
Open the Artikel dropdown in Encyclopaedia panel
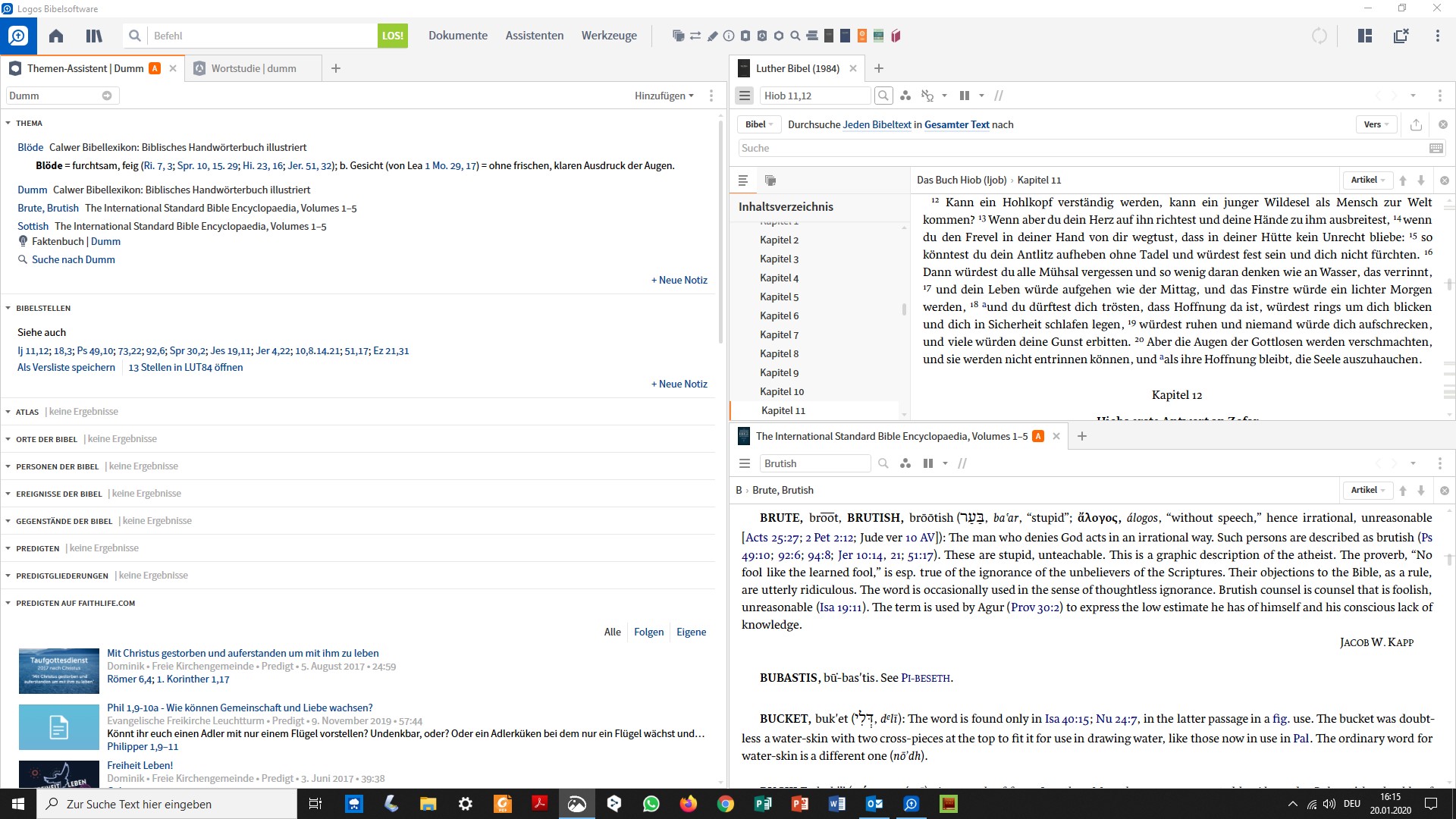click(x=1368, y=491)
